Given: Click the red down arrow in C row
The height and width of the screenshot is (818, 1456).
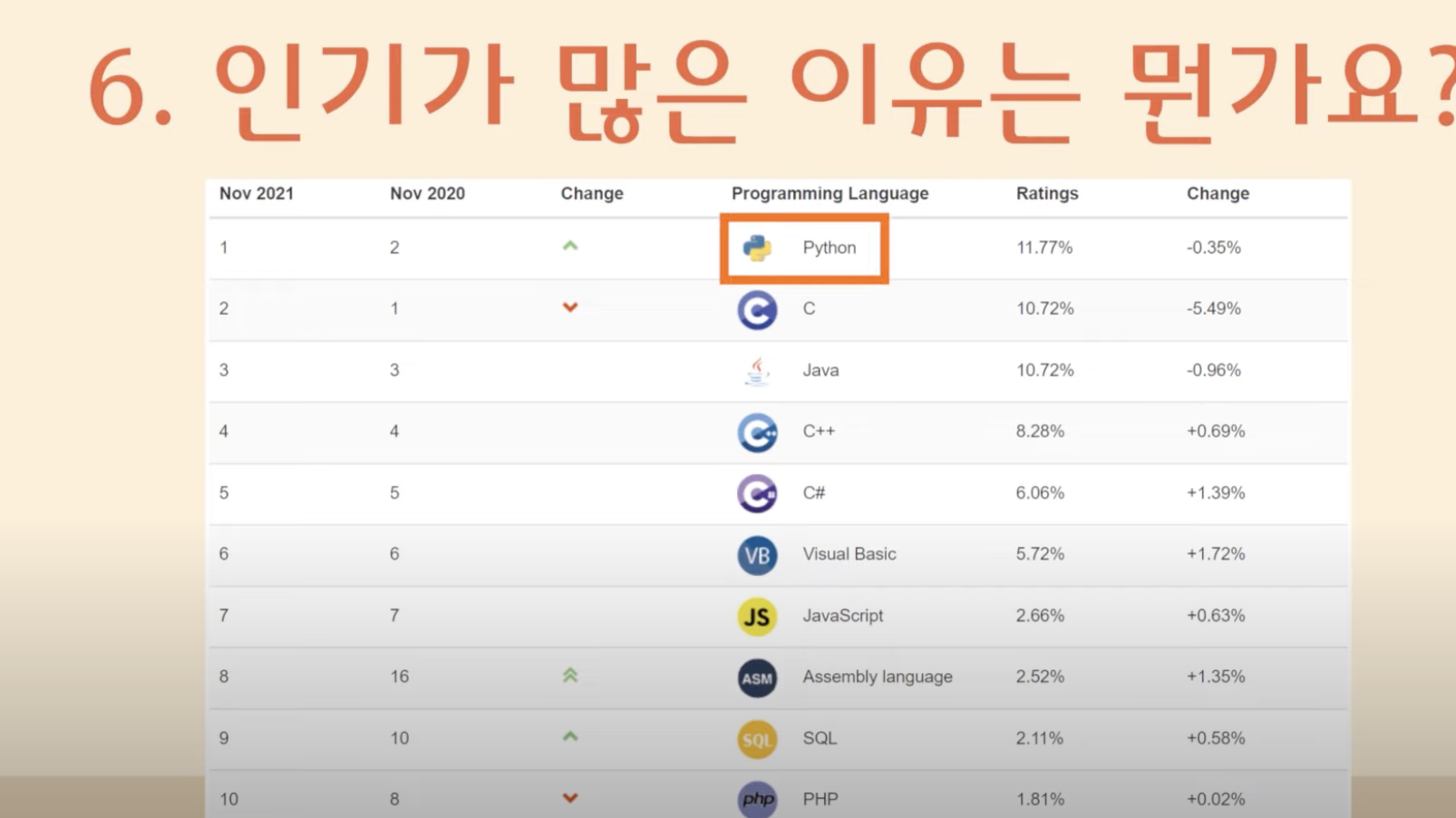Looking at the screenshot, I should pyautogui.click(x=570, y=307).
